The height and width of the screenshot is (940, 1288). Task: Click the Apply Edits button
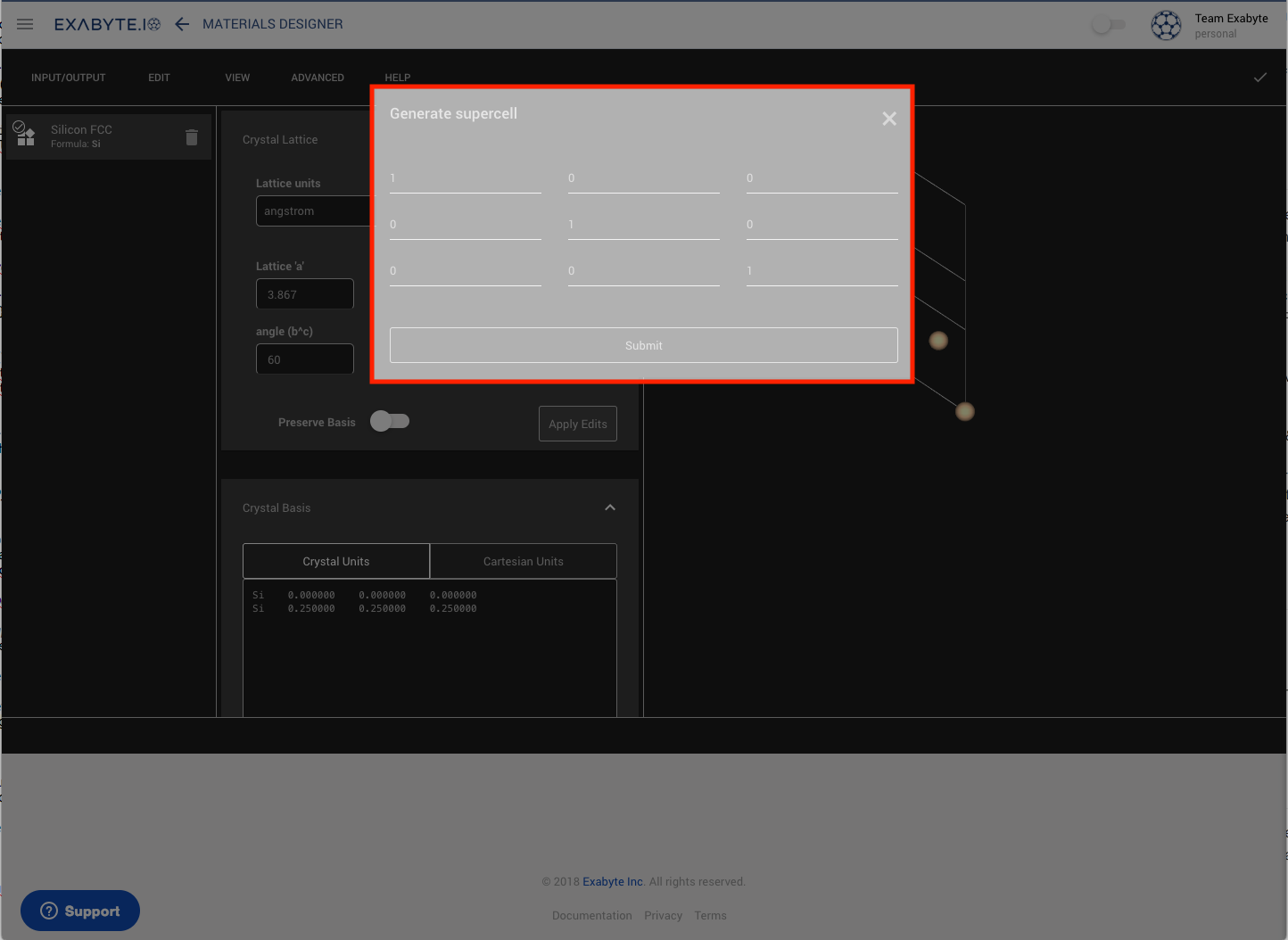577,424
